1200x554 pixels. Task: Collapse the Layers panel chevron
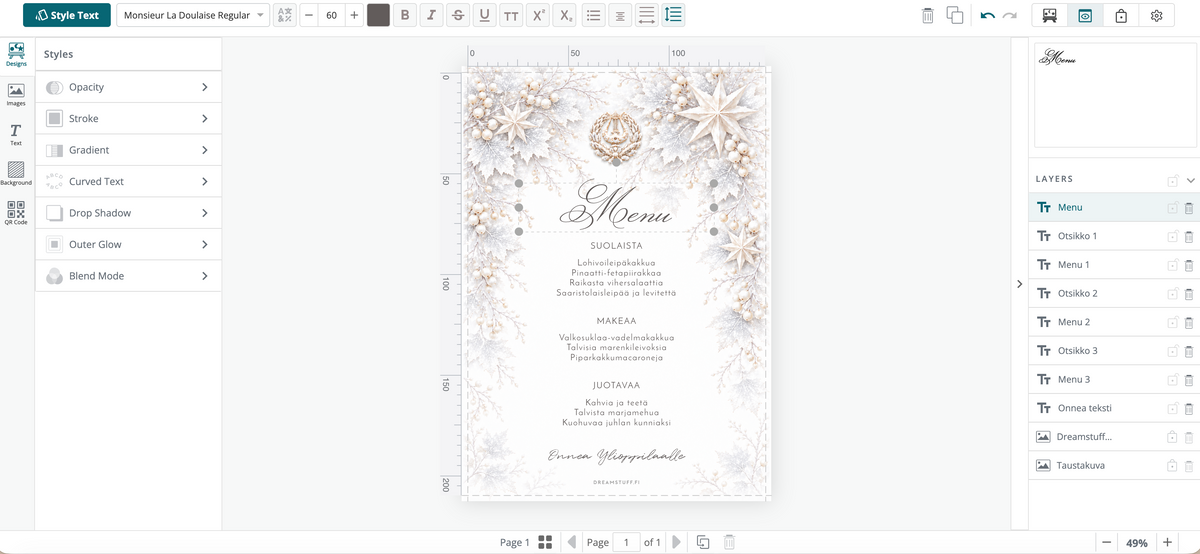coord(1190,180)
